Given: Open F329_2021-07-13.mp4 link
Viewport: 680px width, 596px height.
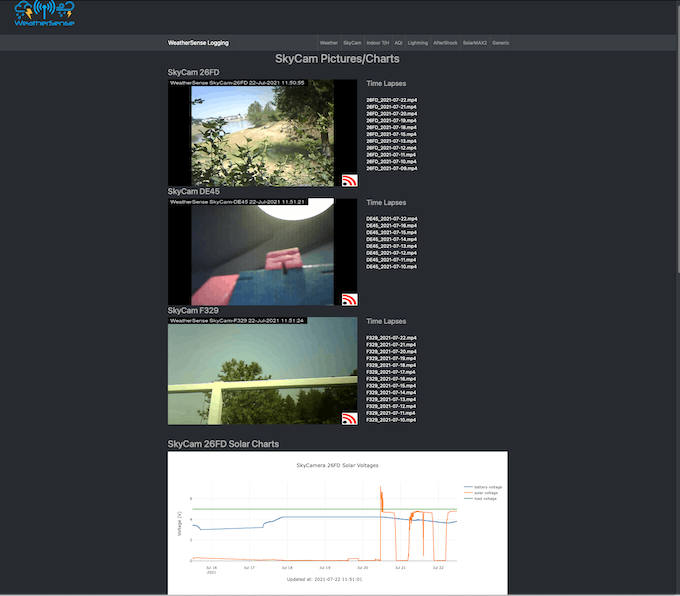Looking at the screenshot, I should tap(391, 400).
